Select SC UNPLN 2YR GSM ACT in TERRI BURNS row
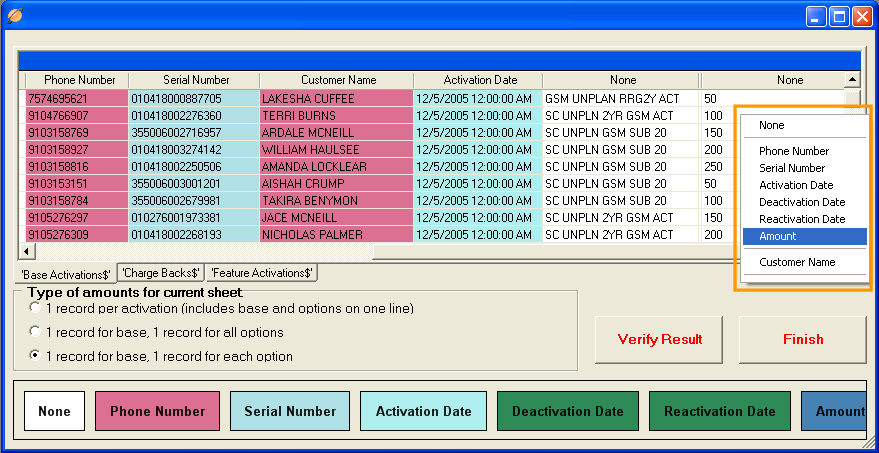Screen dimensions: 879x453 tap(621, 115)
